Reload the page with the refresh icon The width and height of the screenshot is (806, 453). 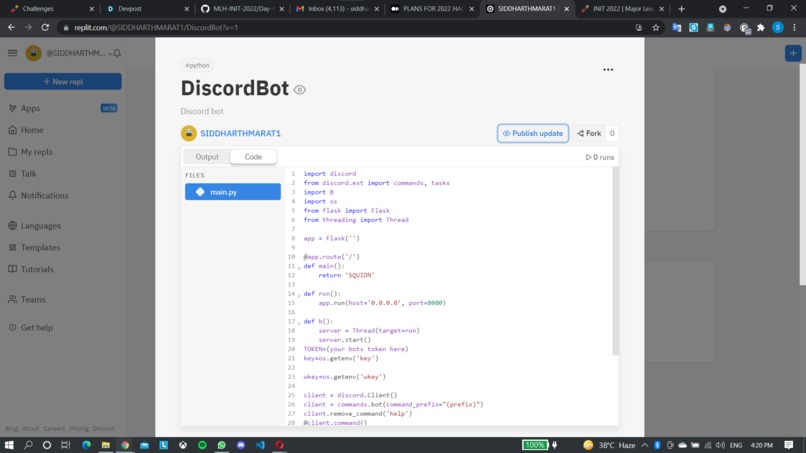(x=45, y=27)
